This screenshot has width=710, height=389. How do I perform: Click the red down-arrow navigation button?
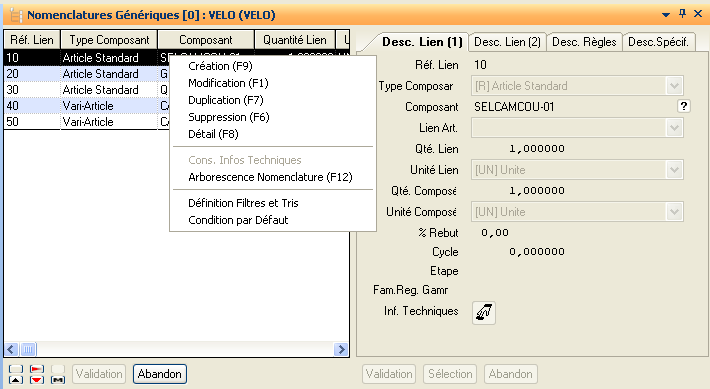coord(37,380)
